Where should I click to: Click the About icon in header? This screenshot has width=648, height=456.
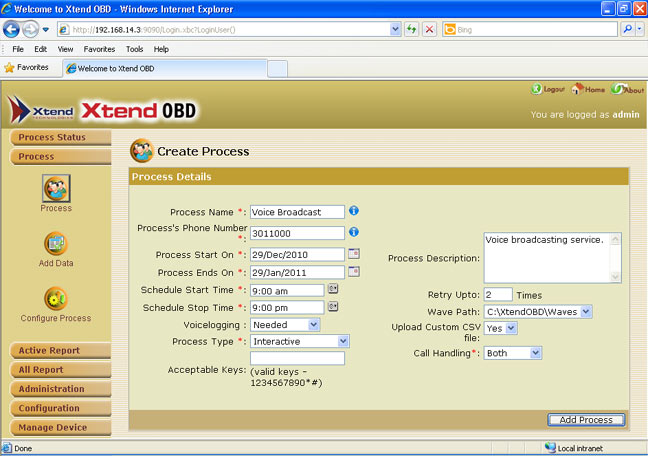[x=617, y=88]
